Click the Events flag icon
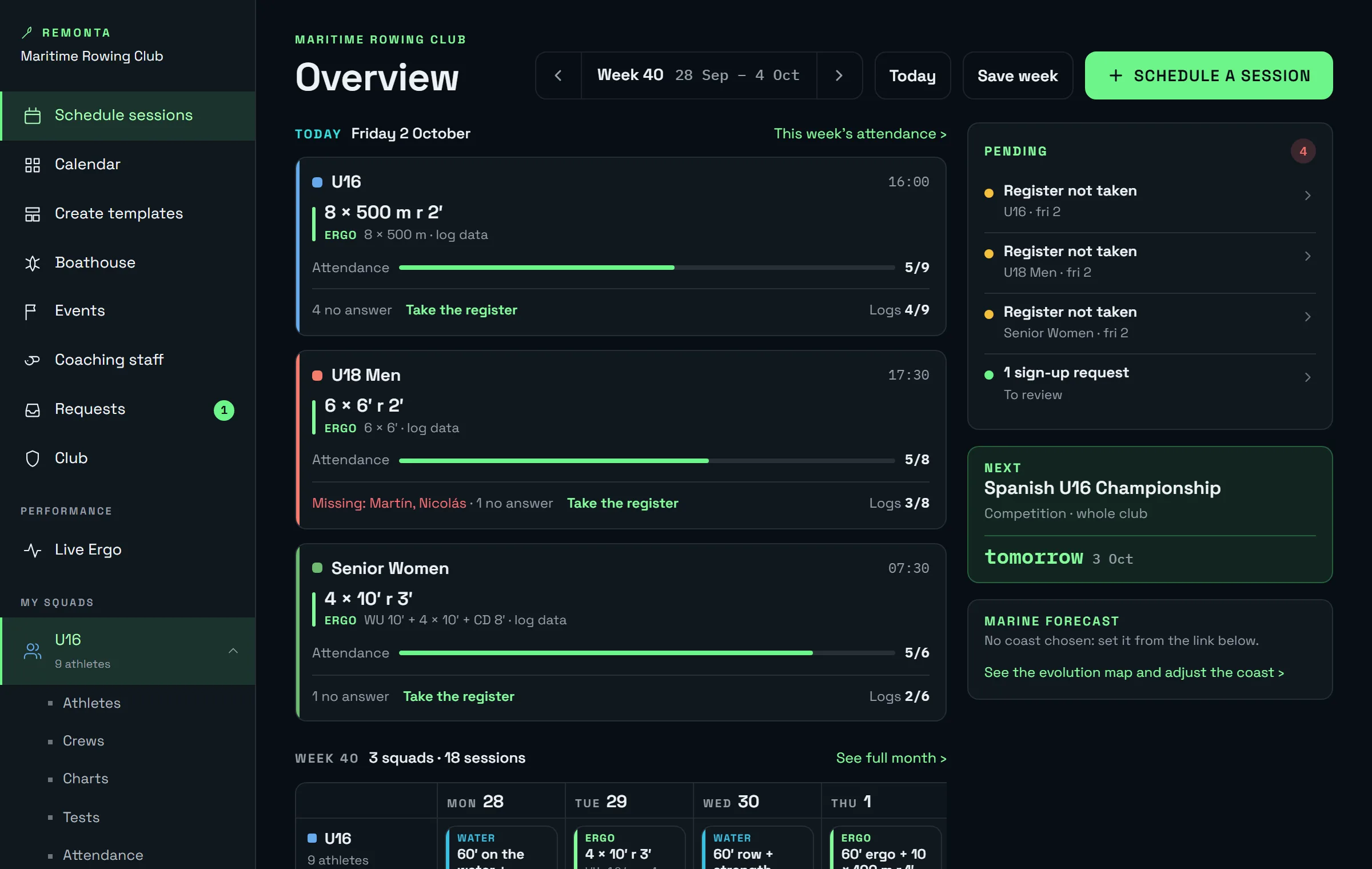 pos(30,312)
